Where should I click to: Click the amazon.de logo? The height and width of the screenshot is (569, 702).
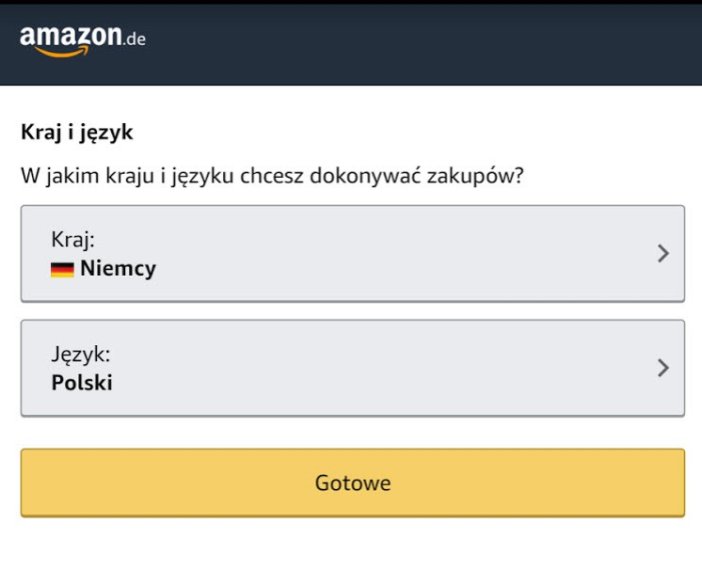tap(83, 41)
